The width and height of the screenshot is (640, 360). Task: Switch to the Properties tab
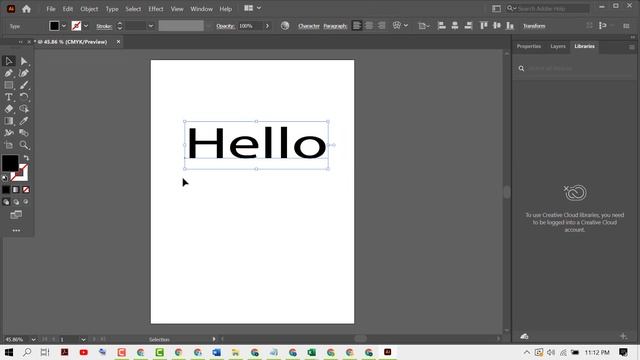pyautogui.click(x=529, y=47)
